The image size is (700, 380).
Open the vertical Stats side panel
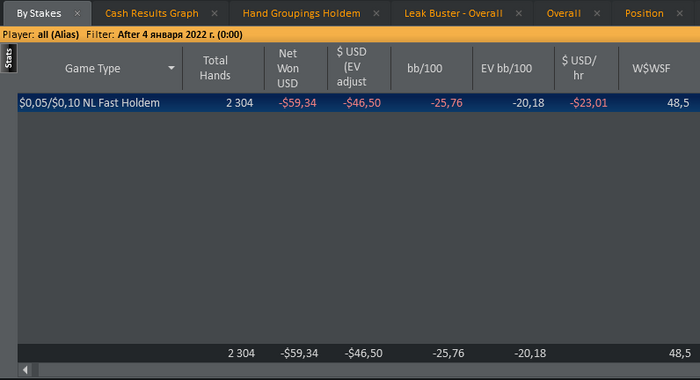pyautogui.click(x=8, y=58)
